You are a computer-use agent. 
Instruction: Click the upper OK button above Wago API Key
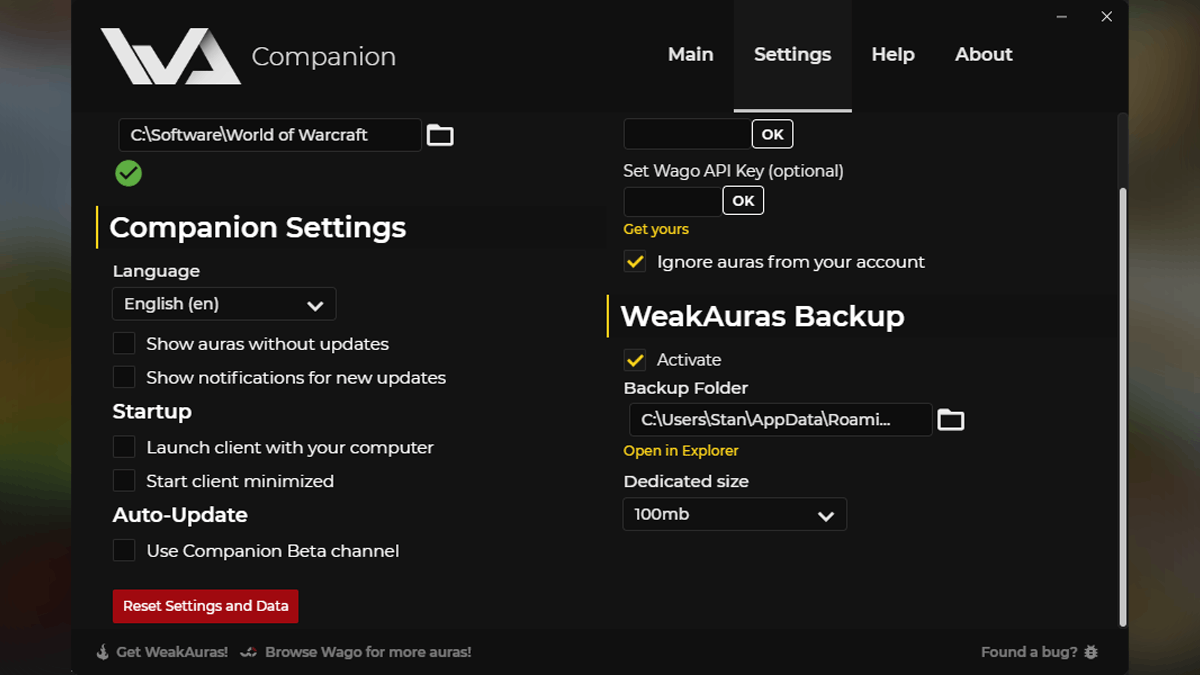click(773, 134)
